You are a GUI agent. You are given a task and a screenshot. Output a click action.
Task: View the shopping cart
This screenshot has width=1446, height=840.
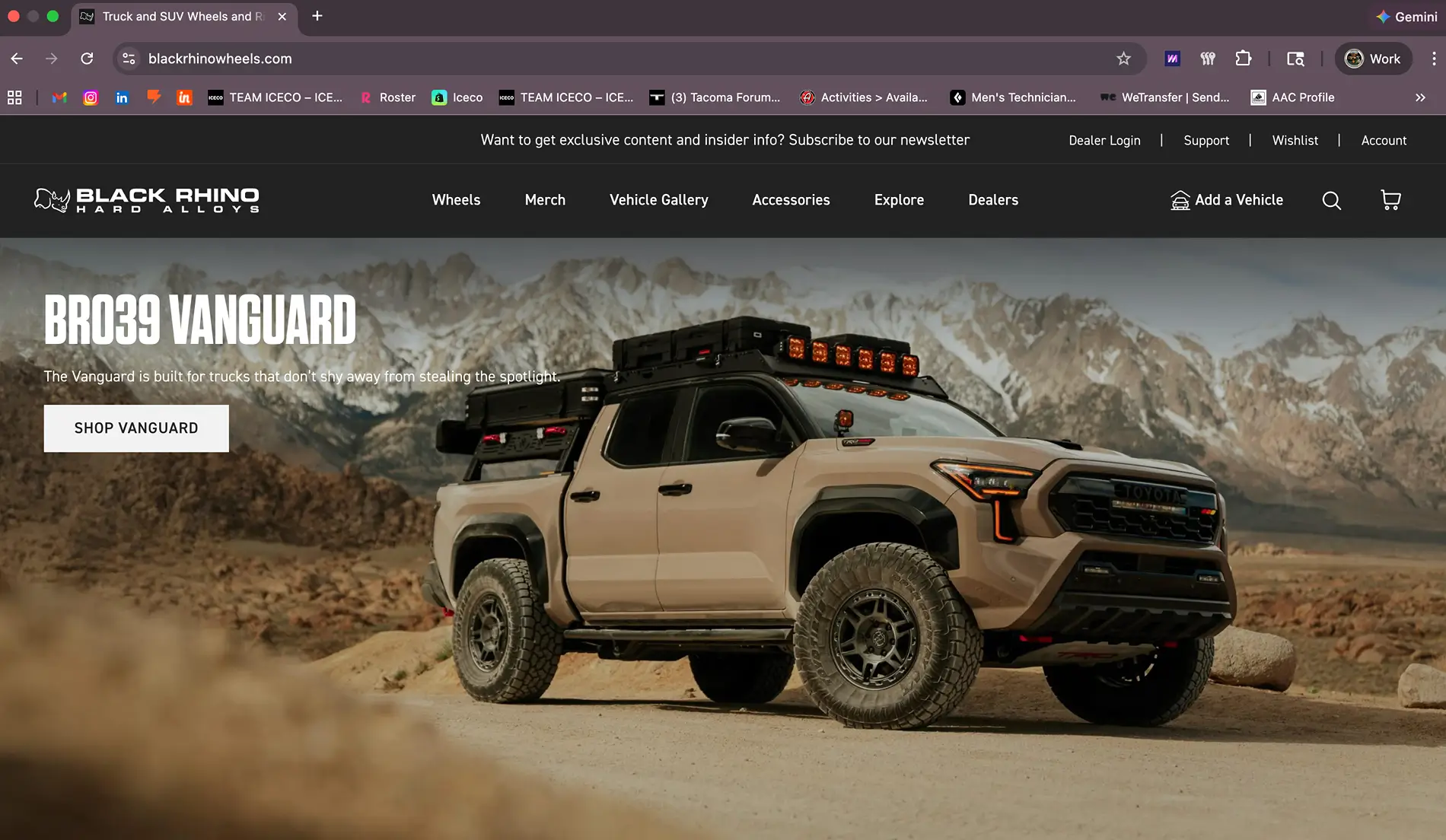[x=1390, y=200]
